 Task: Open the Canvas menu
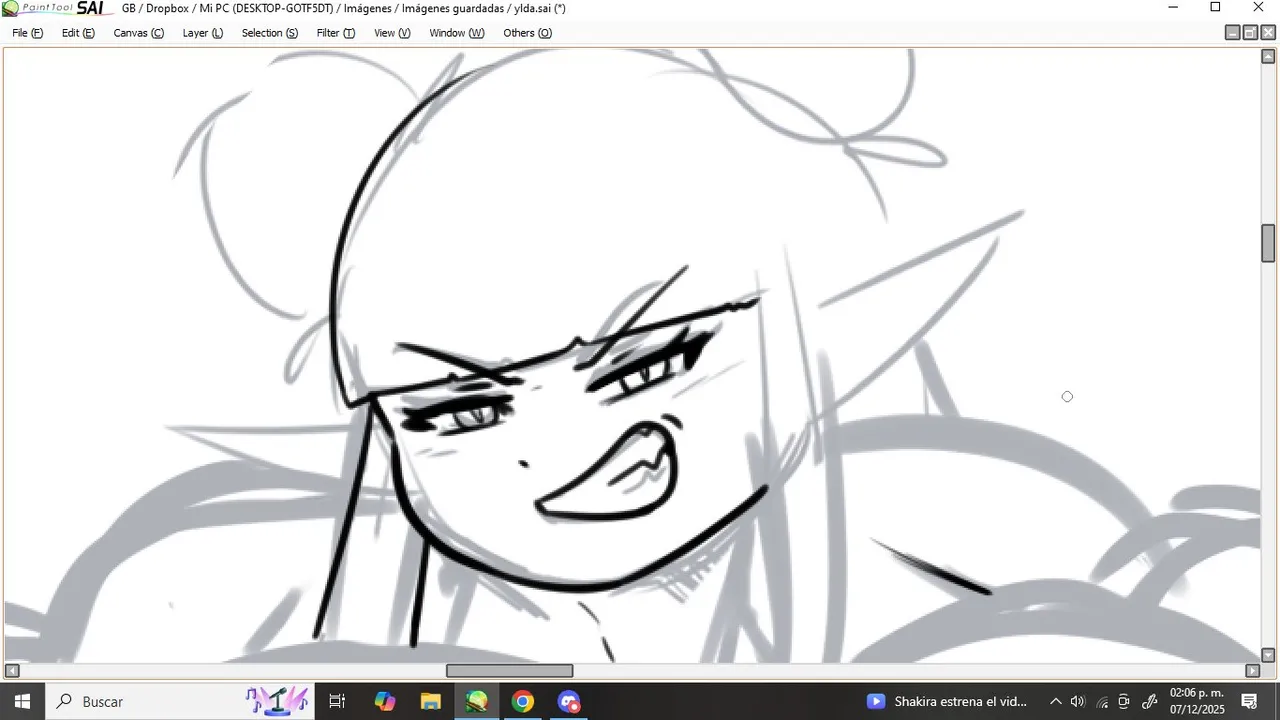pyautogui.click(x=138, y=33)
